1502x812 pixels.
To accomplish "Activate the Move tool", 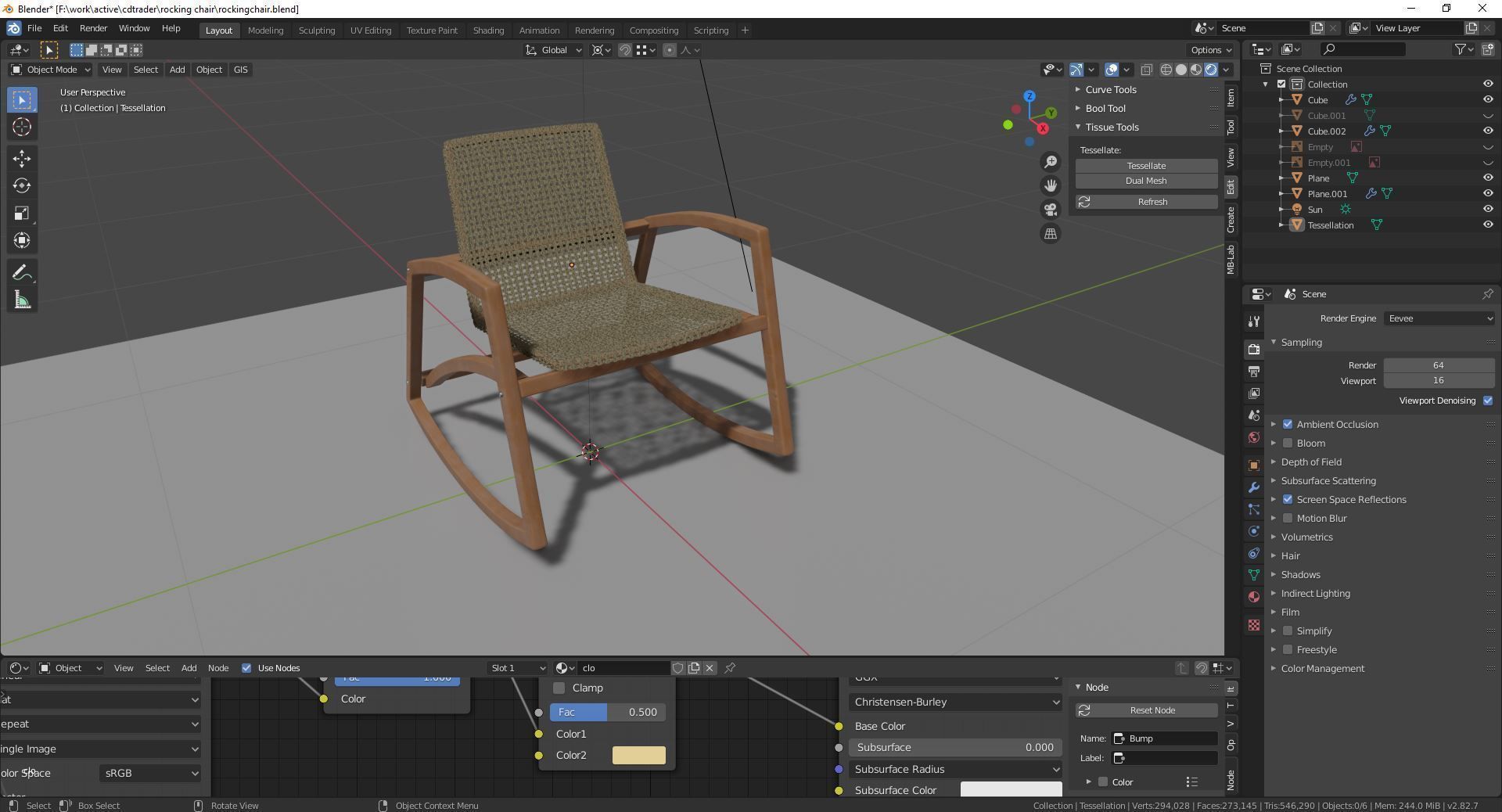I will (22, 159).
